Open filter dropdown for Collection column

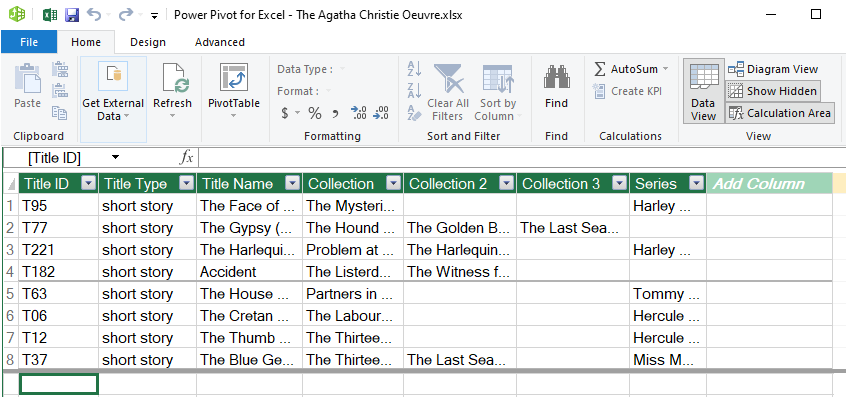pos(394,183)
